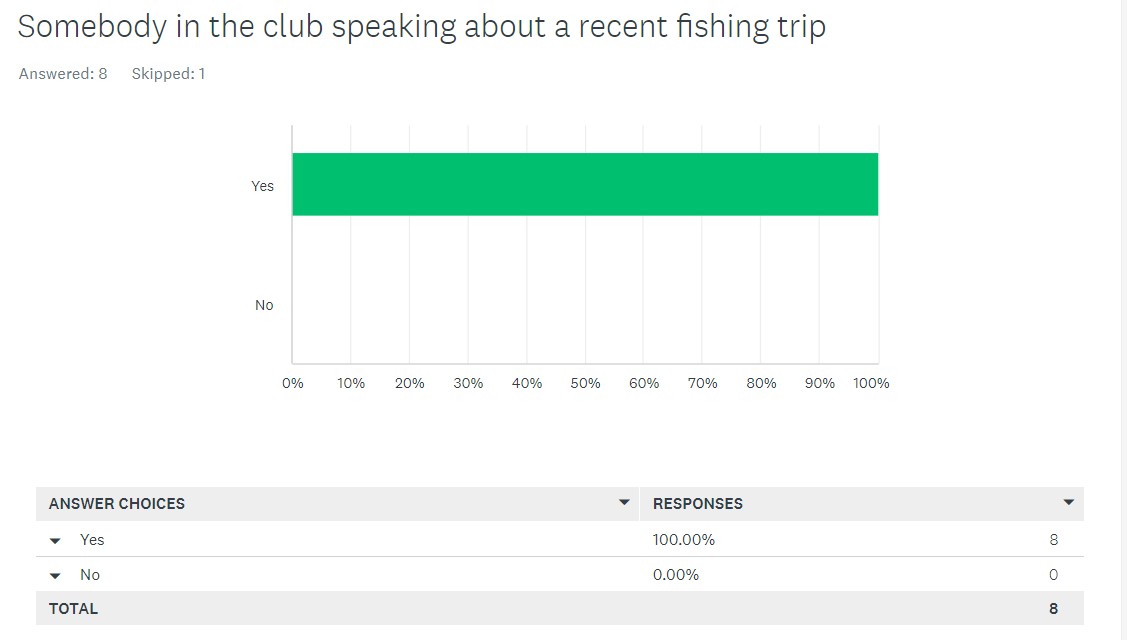Click the 100.00% response value
Image resolution: width=1127 pixels, height=640 pixels.
684,540
